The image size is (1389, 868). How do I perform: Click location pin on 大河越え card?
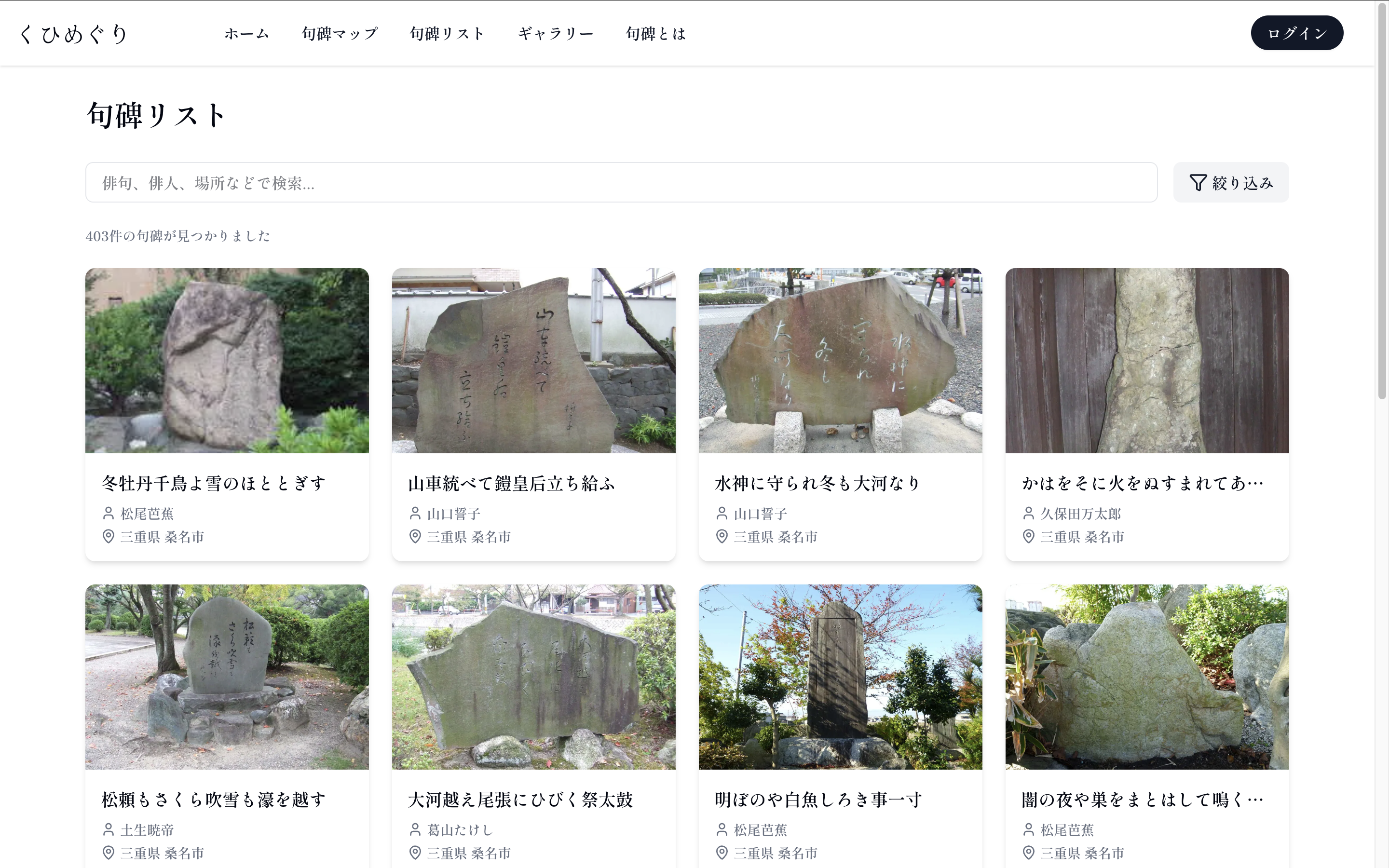point(415,853)
